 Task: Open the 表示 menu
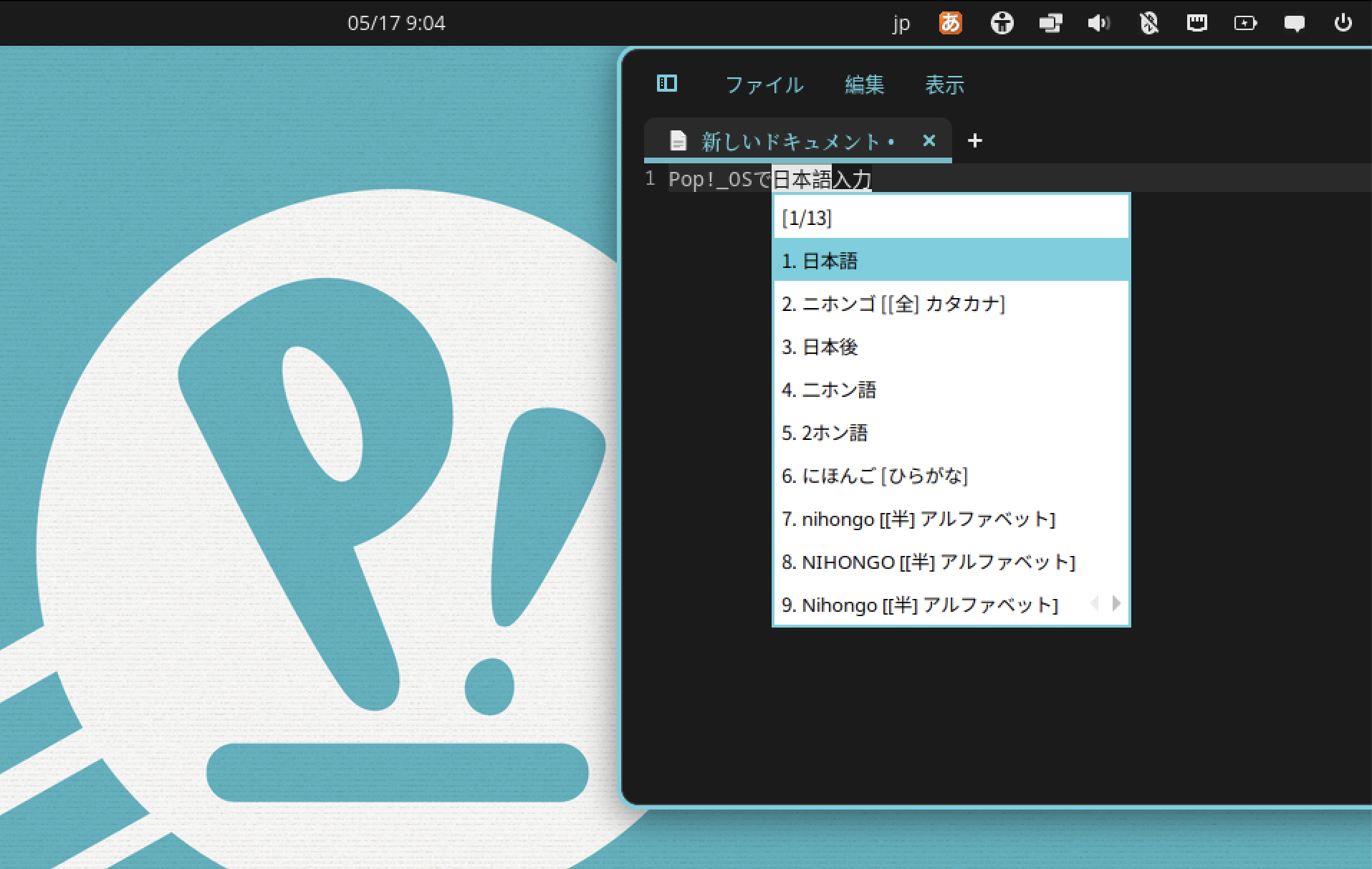pos(944,85)
